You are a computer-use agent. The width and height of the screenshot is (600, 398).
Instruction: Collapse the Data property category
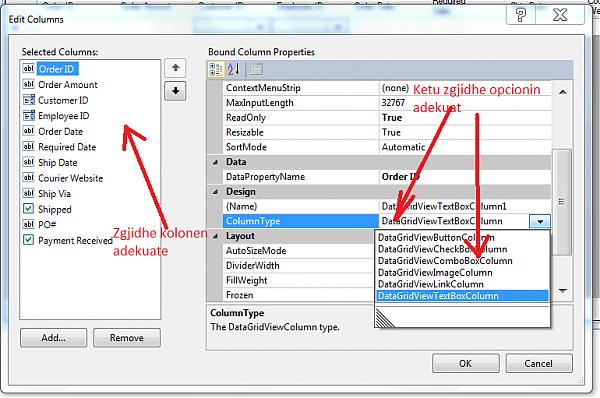click(x=215, y=162)
